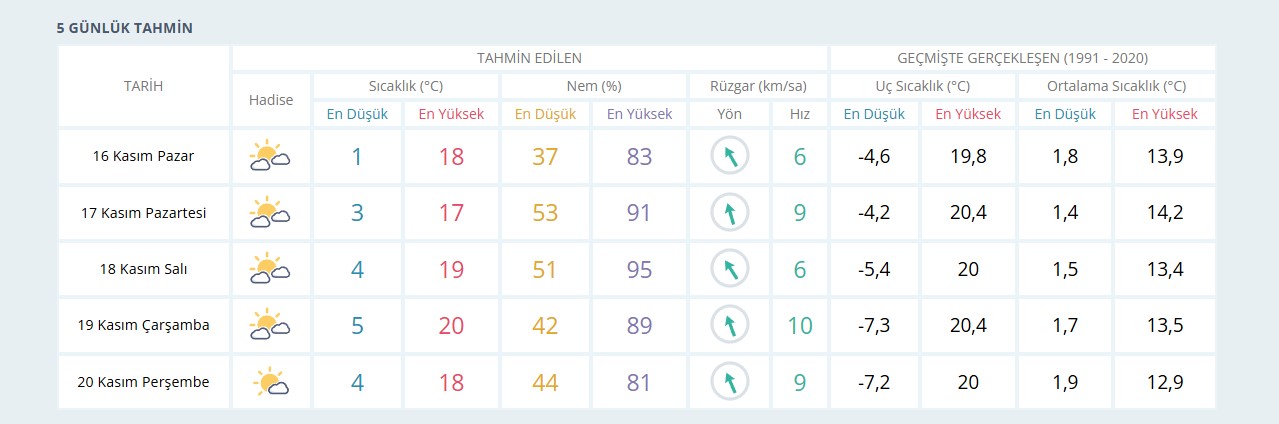Click the wind direction compass for 20 Kasım
This screenshot has height=424, width=1279.
click(x=730, y=382)
